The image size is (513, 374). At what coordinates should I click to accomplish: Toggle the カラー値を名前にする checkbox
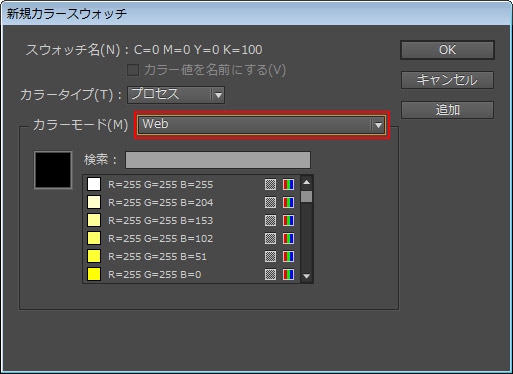click(133, 70)
